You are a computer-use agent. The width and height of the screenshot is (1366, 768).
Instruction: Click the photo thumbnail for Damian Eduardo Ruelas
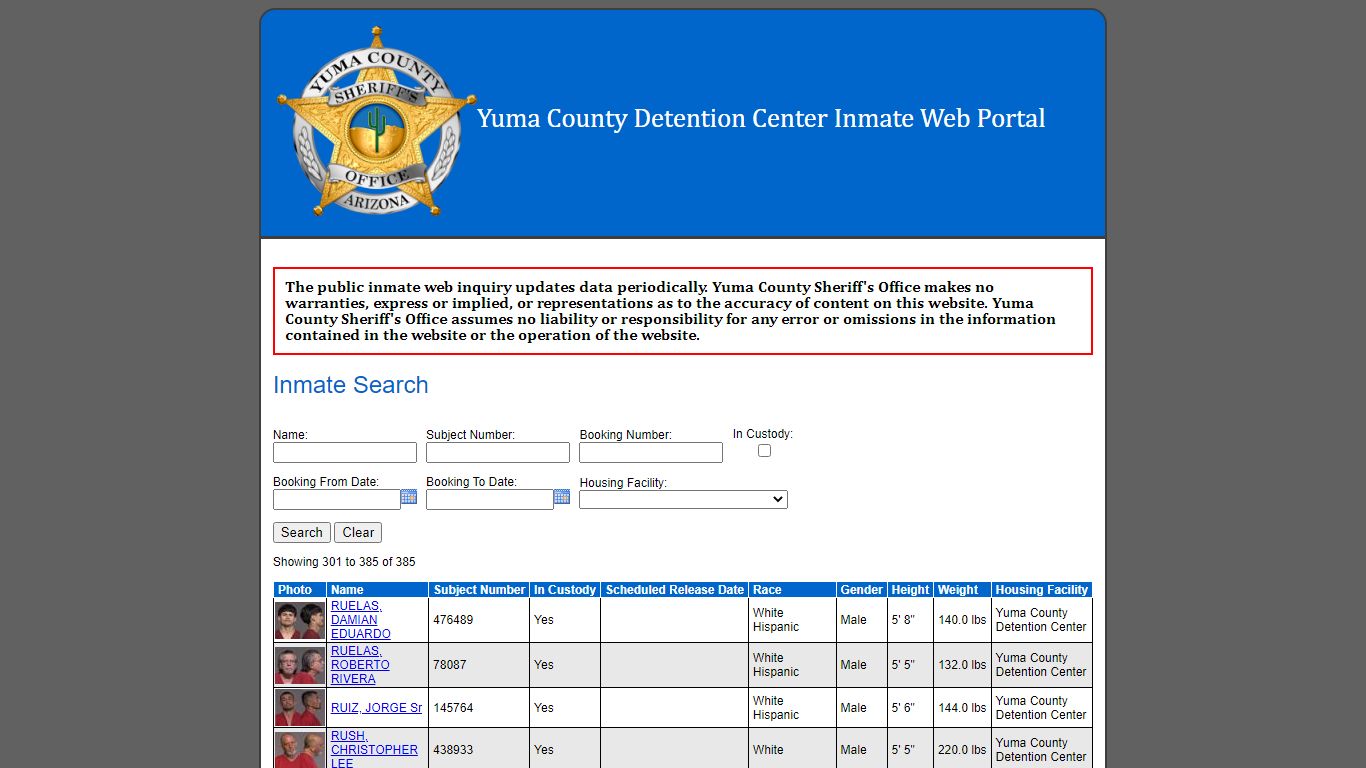pos(300,620)
